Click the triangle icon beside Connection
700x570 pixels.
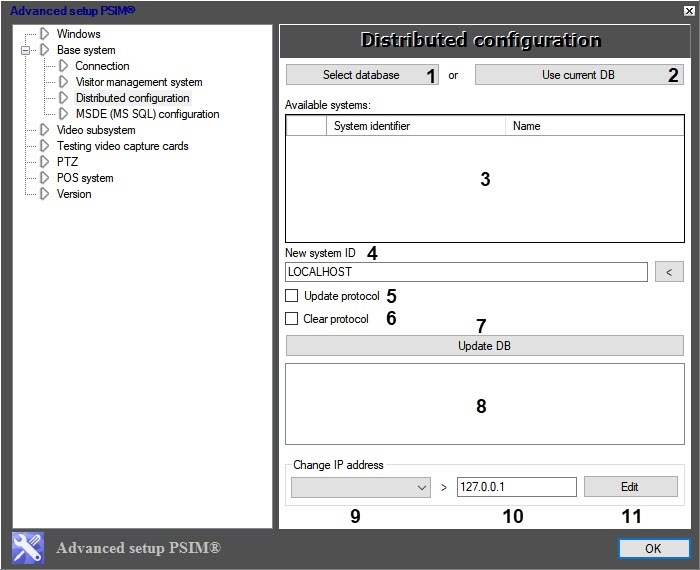(63, 66)
